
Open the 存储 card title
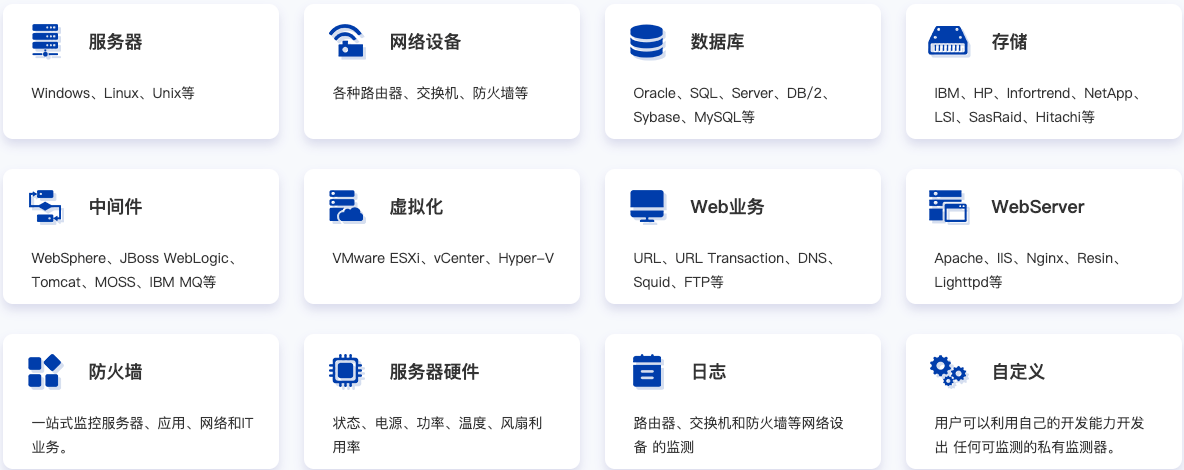tap(1009, 42)
